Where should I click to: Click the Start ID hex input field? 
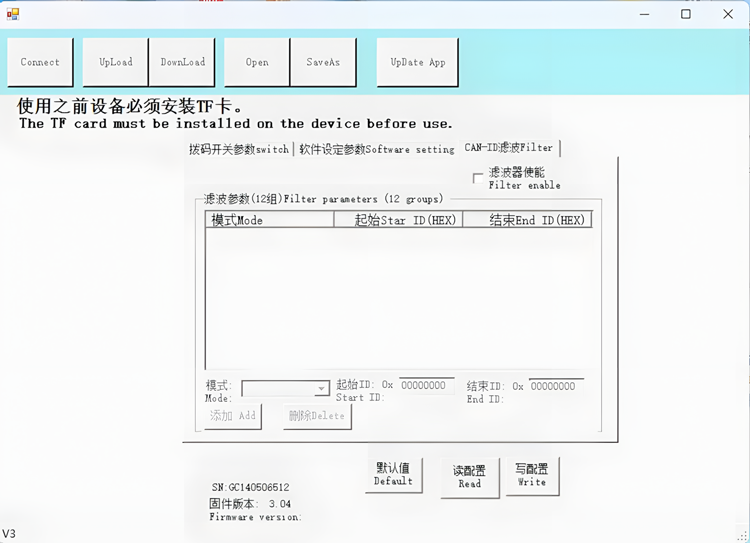427,386
